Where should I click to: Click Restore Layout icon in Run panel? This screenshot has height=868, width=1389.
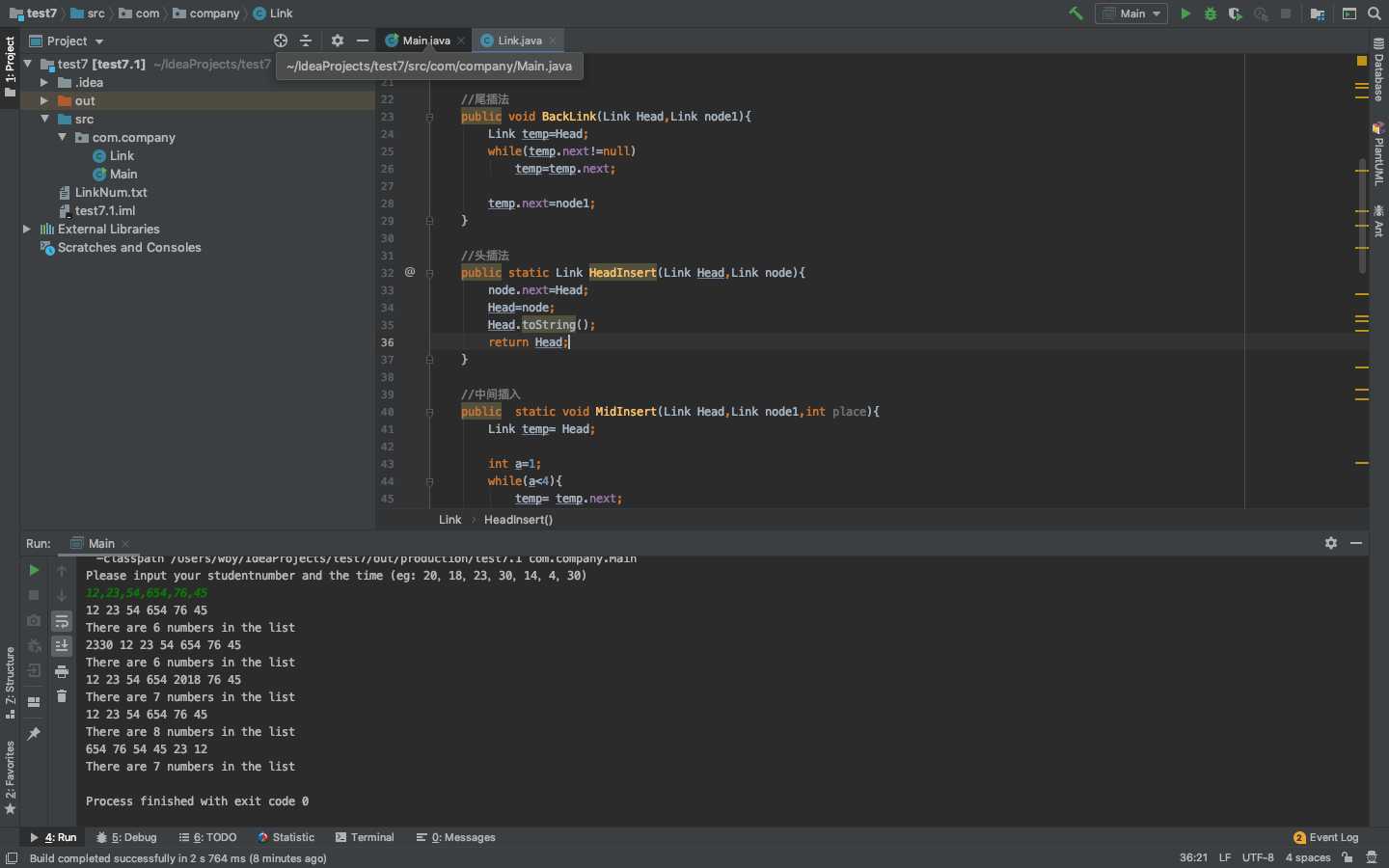point(34,702)
